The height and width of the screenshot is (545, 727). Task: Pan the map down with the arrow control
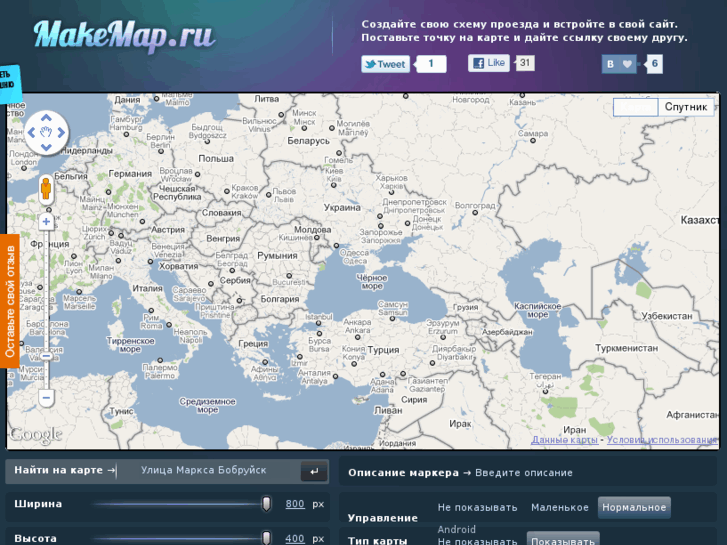tap(46, 147)
